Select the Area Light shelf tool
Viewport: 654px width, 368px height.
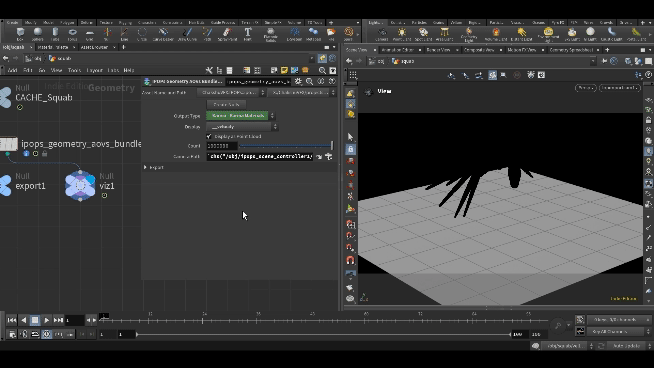click(x=445, y=34)
